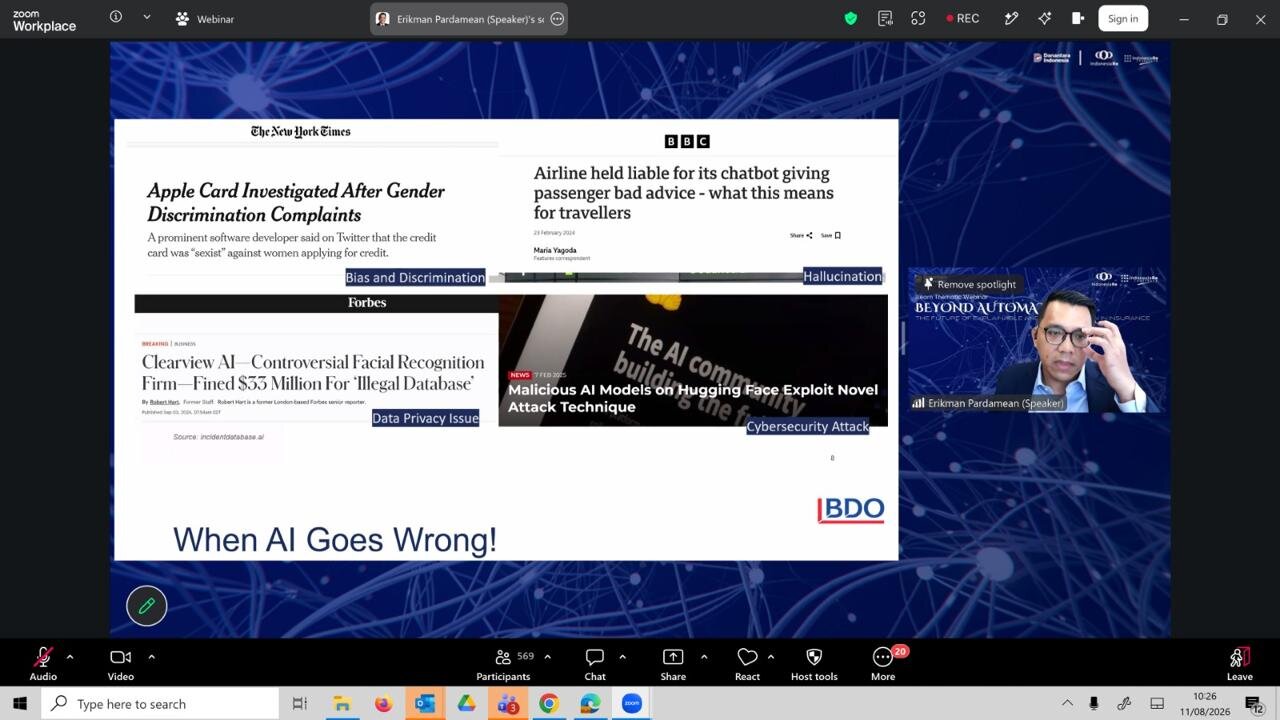1280x720 pixels.
Task: Start screen sharing with Share button
Action: tap(673, 662)
